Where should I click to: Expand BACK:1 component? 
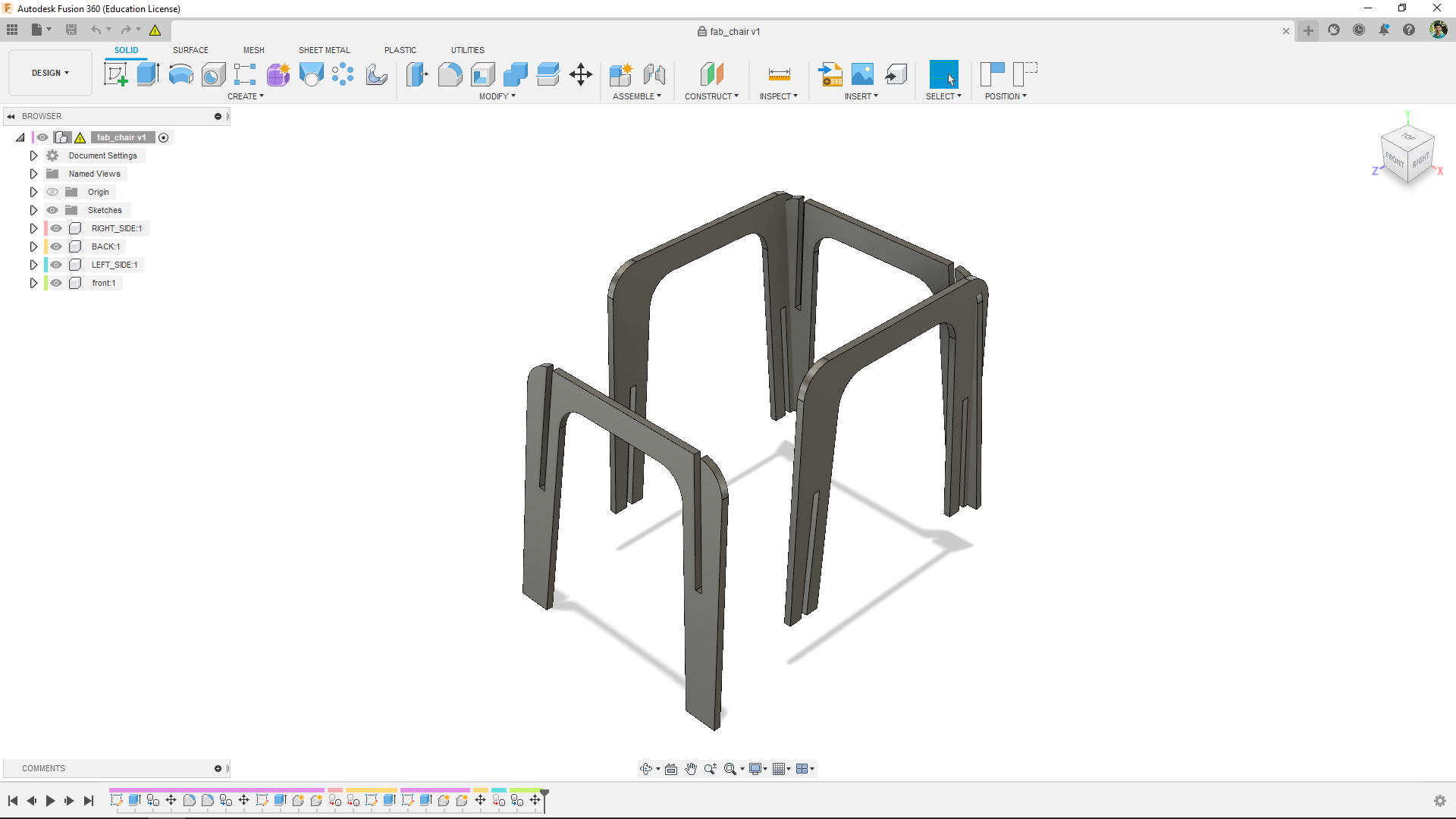click(33, 246)
